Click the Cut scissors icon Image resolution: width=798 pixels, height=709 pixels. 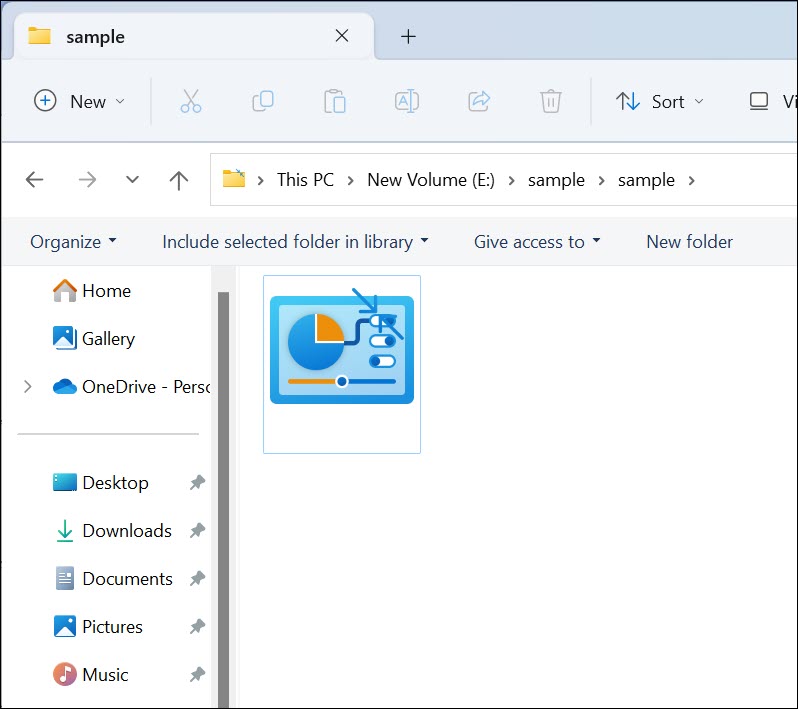(x=191, y=101)
